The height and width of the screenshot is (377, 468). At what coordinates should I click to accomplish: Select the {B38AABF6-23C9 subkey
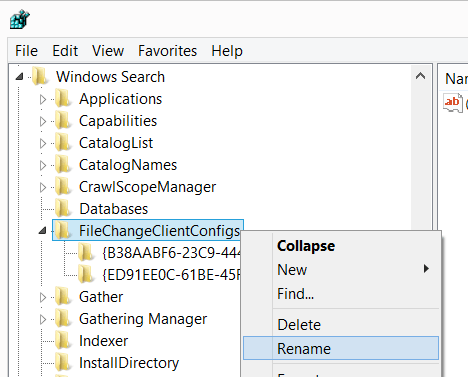[x=171, y=253]
